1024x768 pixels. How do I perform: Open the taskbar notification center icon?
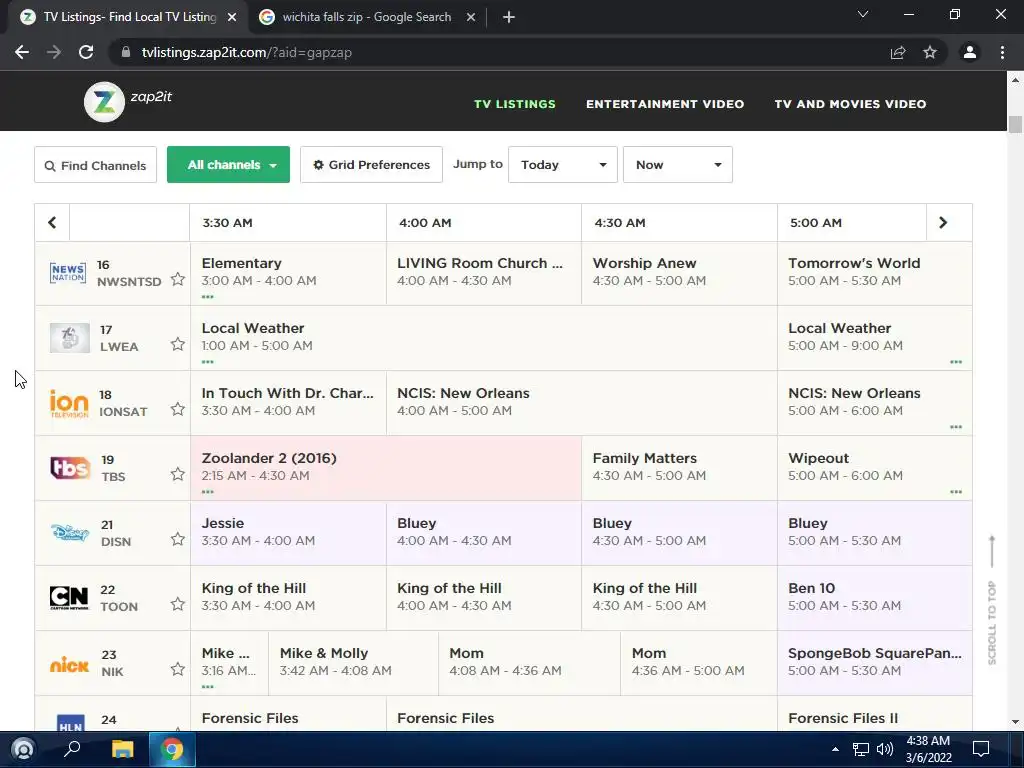[981, 748]
